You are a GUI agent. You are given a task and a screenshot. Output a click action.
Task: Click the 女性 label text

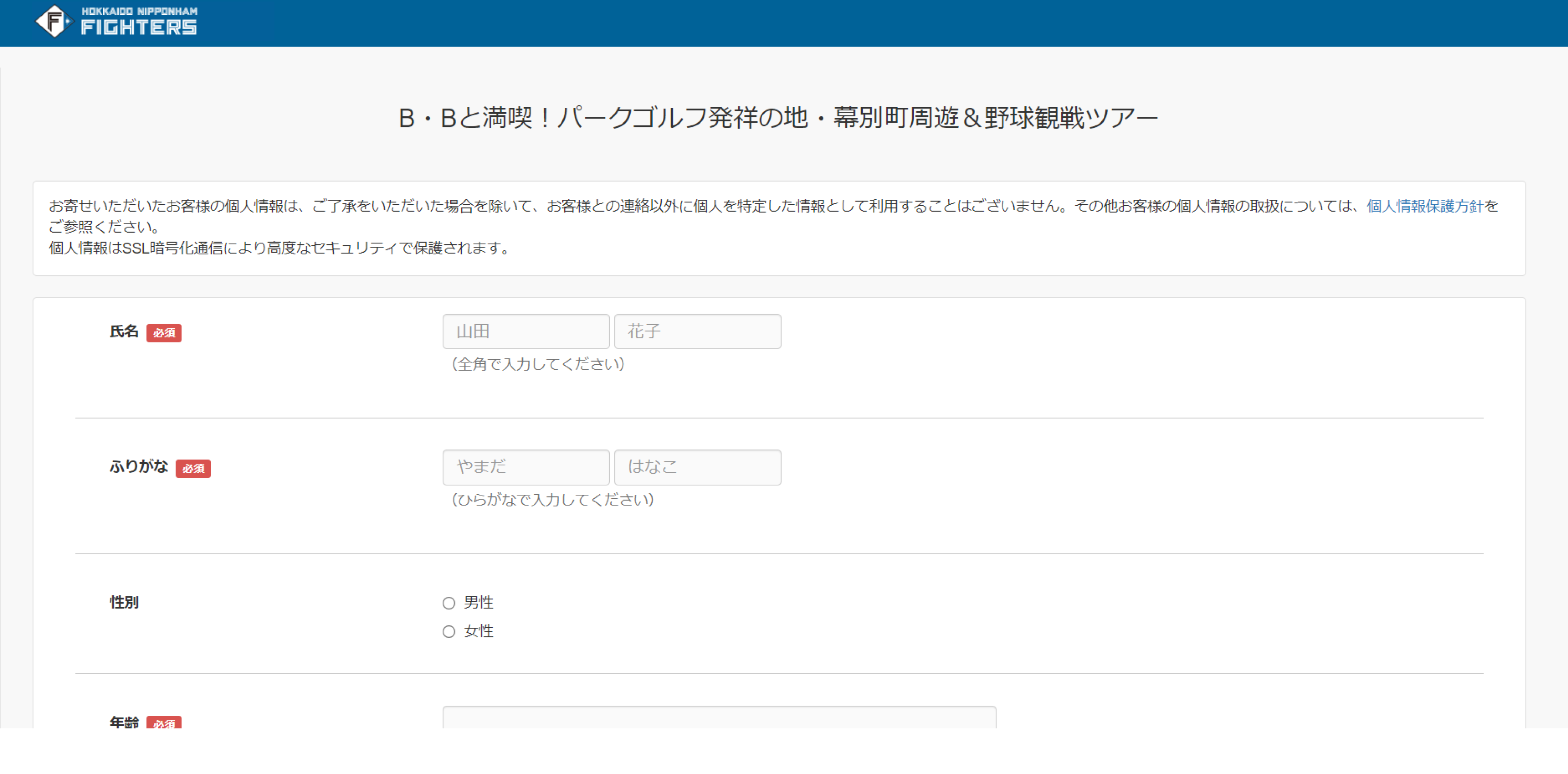(x=478, y=631)
